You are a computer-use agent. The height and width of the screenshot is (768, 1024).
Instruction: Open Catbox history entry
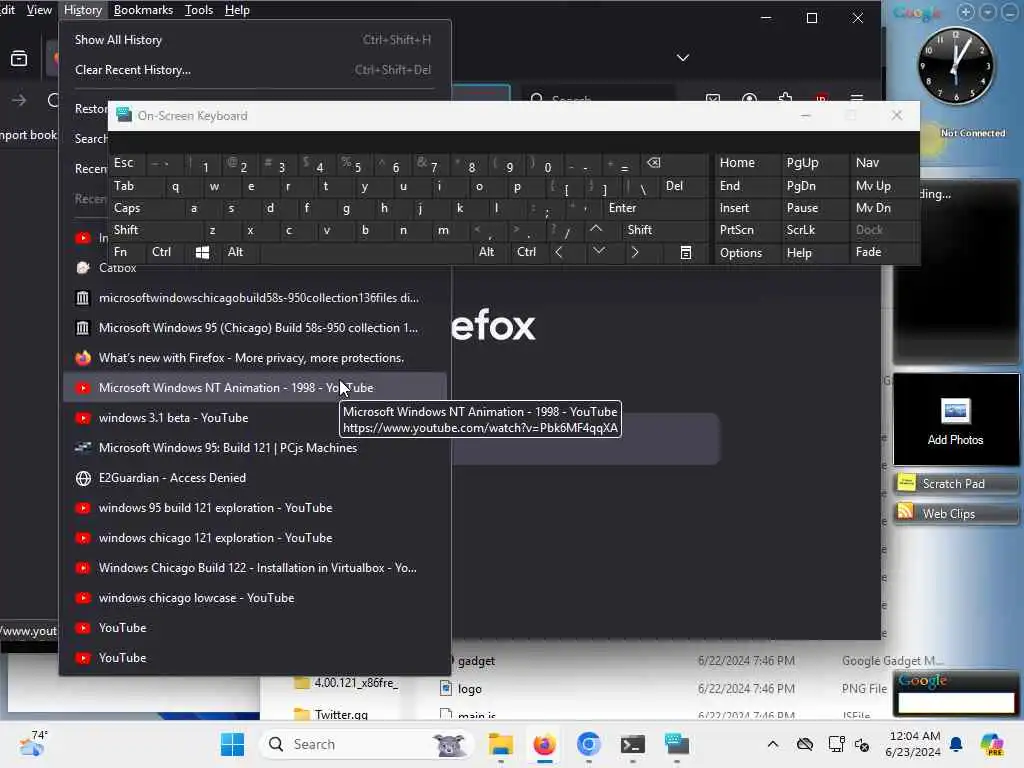click(255, 270)
